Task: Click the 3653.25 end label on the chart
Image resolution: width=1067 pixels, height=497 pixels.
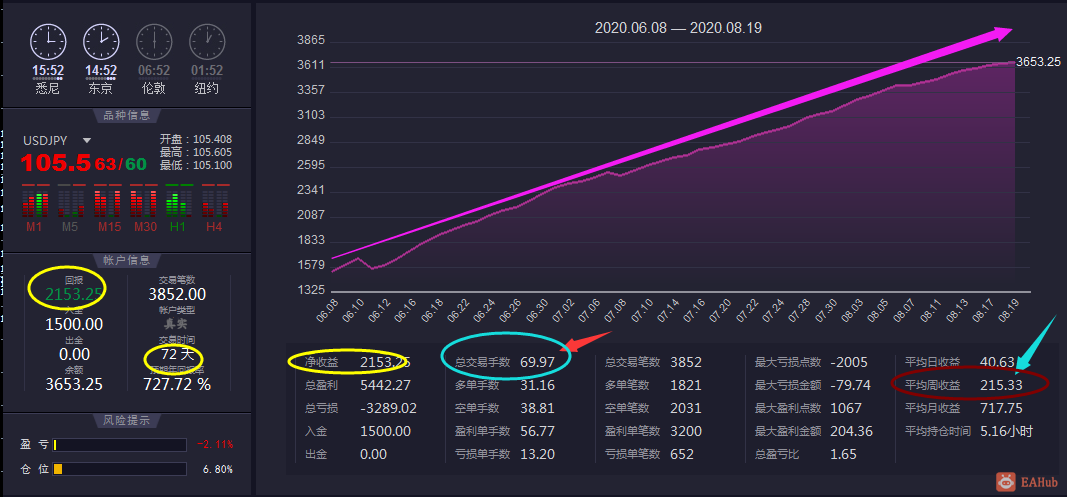Action: [x=1038, y=62]
